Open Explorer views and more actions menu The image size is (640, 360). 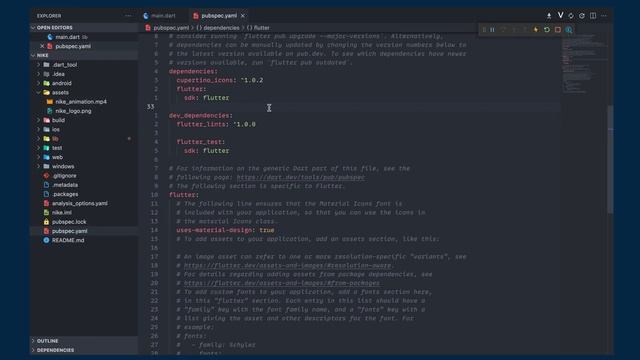(x=129, y=16)
